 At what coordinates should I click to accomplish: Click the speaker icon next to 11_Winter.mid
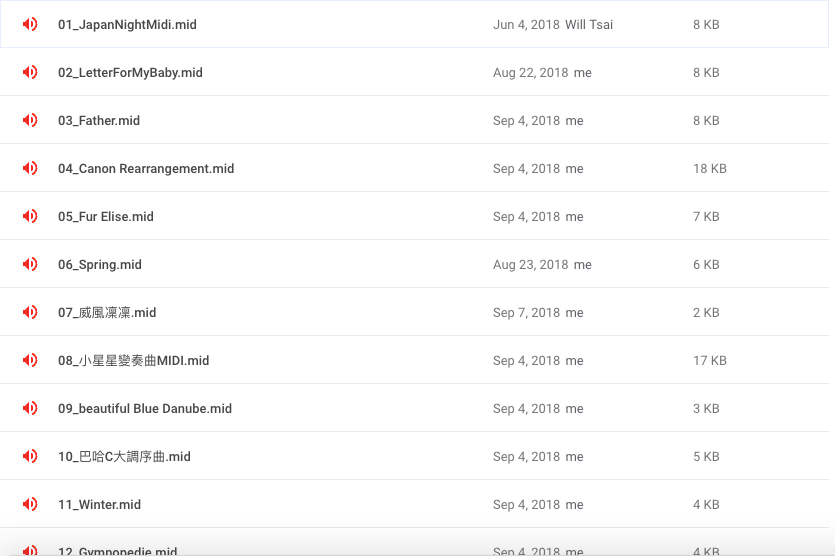(x=30, y=503)
